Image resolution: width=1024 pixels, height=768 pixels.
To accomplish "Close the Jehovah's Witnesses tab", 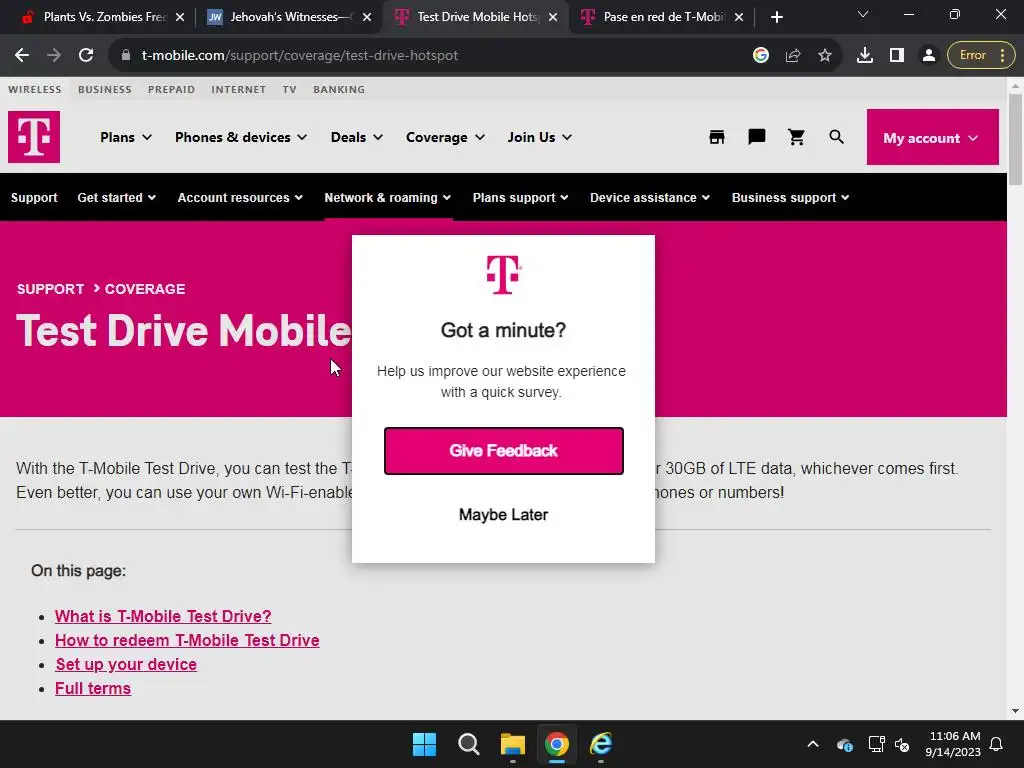I will tap(366, 17).
